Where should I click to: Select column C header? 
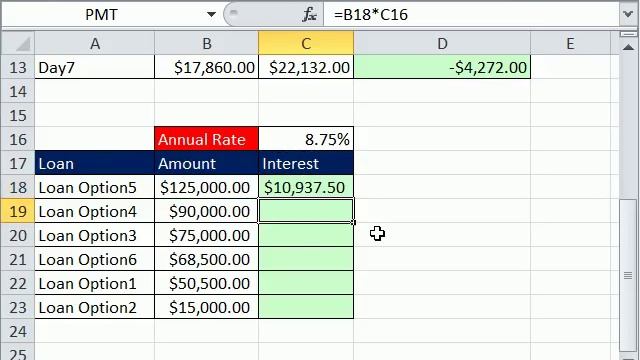point(306,43)
